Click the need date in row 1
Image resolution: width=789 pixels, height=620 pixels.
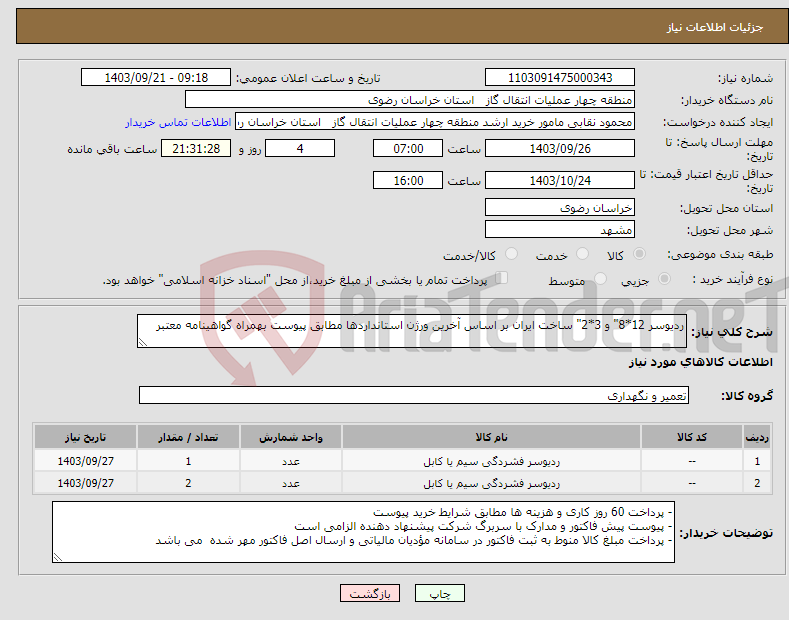86,461
